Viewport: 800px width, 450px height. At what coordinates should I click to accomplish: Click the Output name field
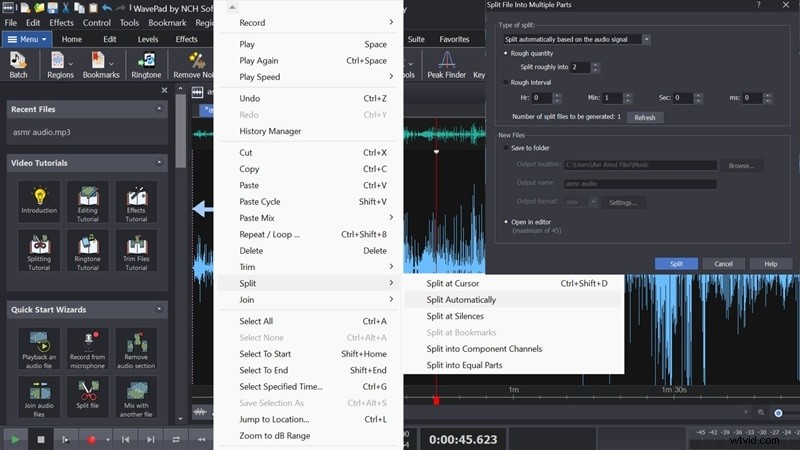coord(640,184)
